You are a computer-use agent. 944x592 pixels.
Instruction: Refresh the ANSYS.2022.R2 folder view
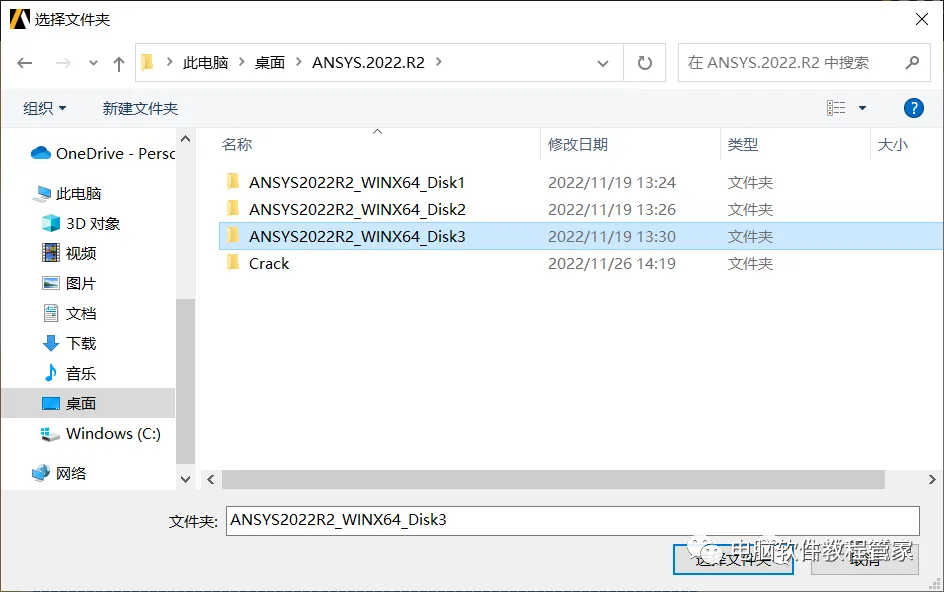coord(645,63)
